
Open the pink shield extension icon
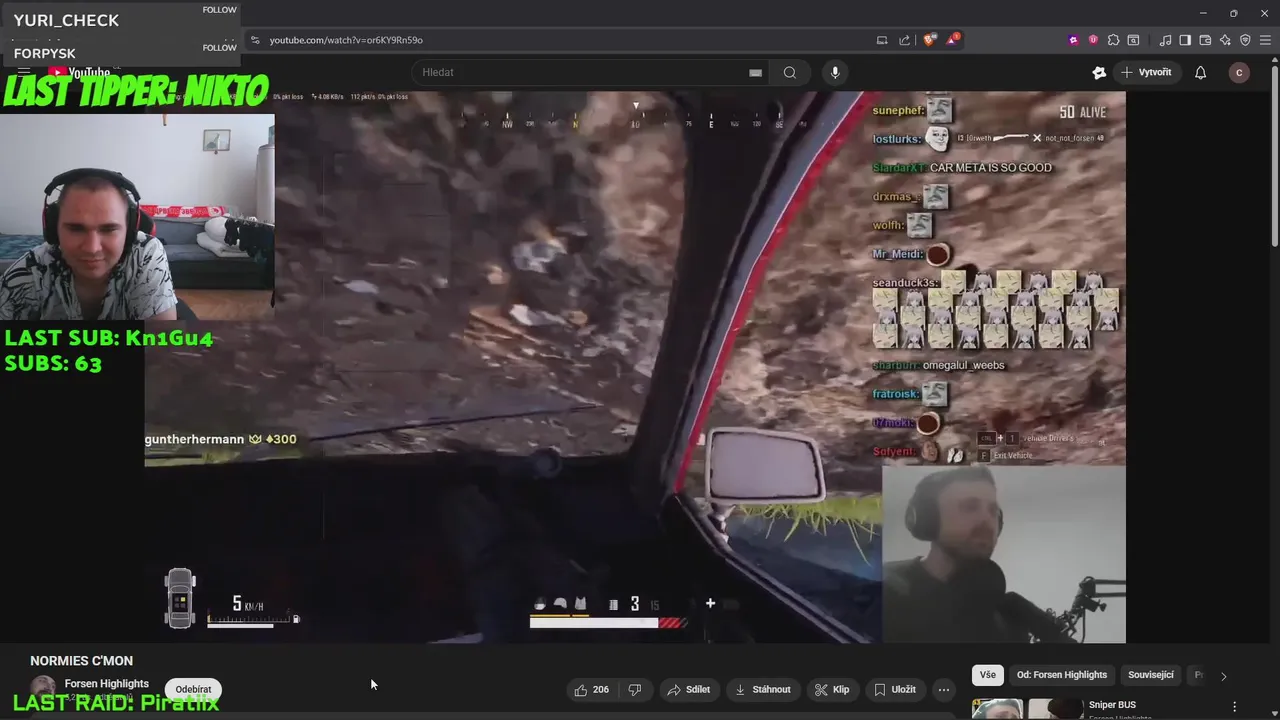coord(1093,40)
